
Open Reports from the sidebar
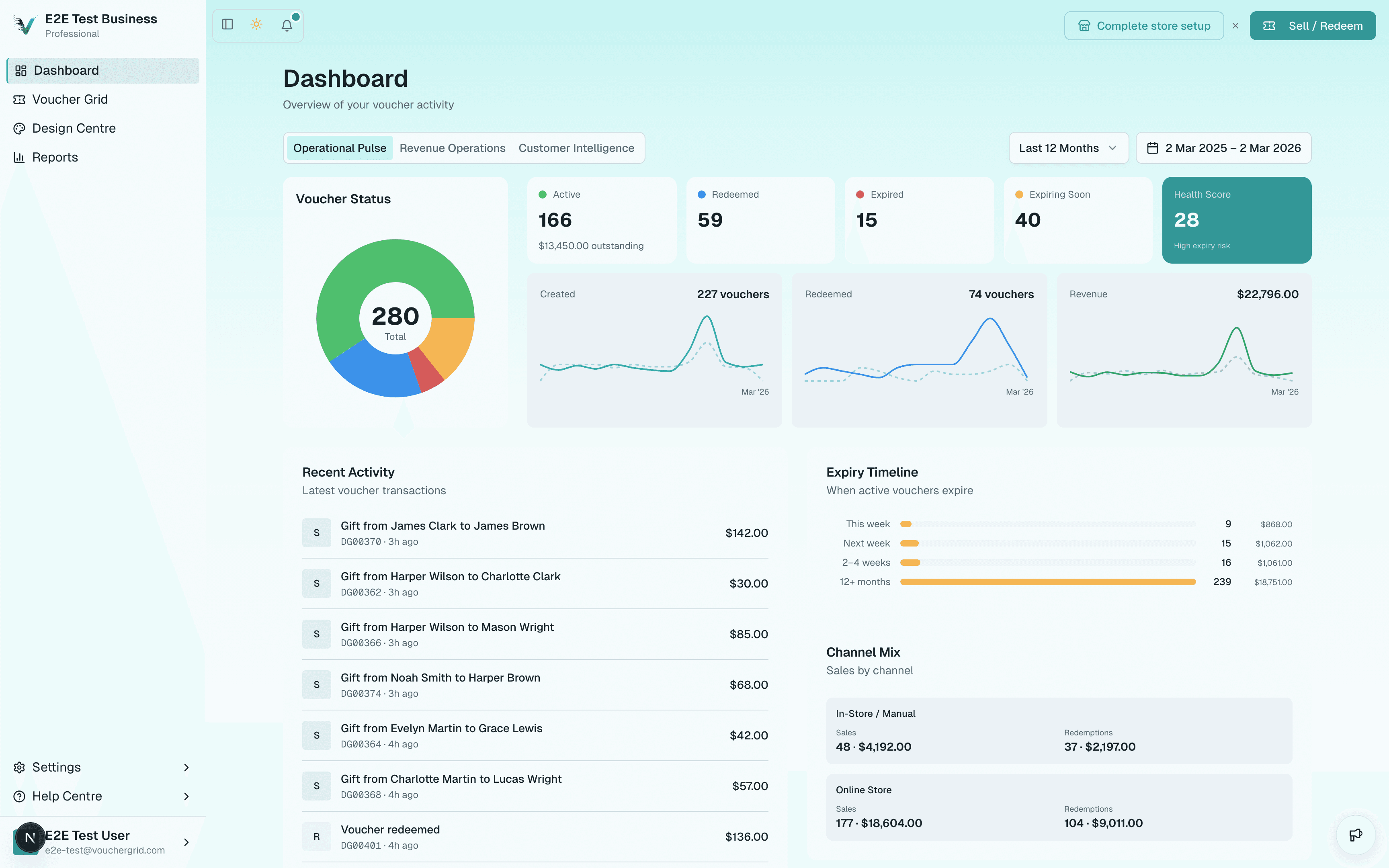[x=55, y=157]
